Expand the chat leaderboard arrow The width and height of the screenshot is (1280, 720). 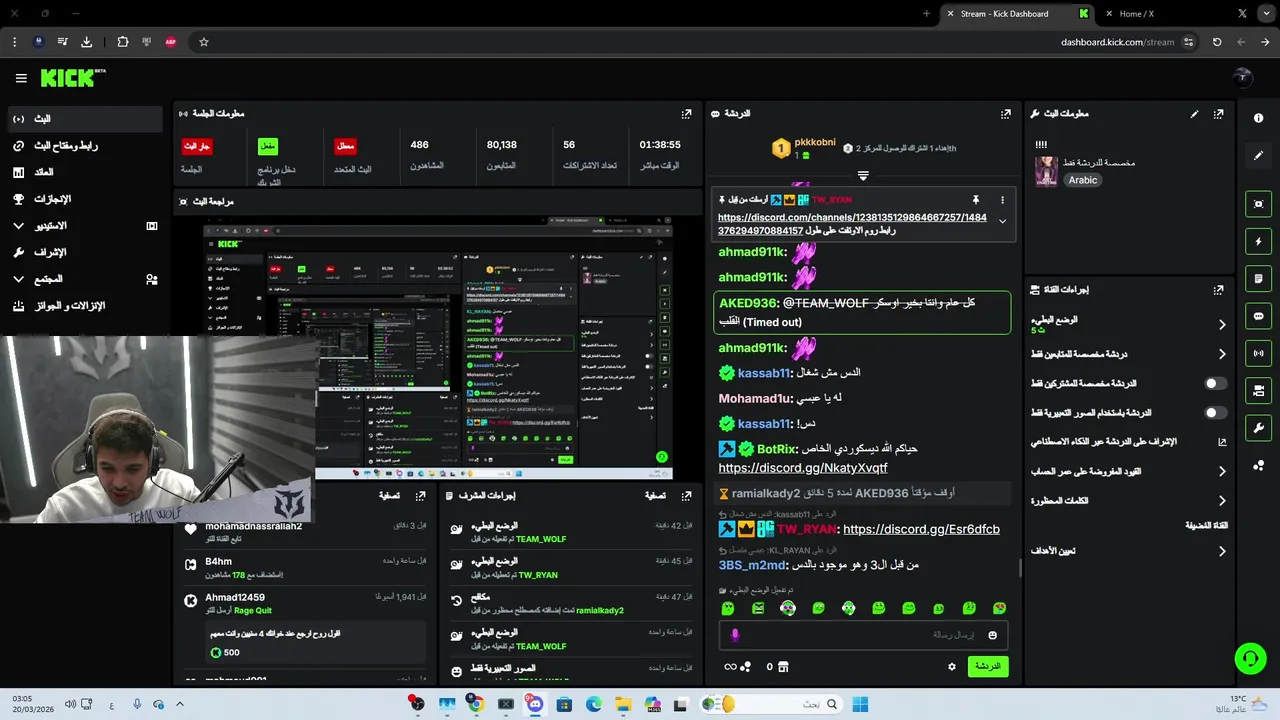(x=862, y=175)
